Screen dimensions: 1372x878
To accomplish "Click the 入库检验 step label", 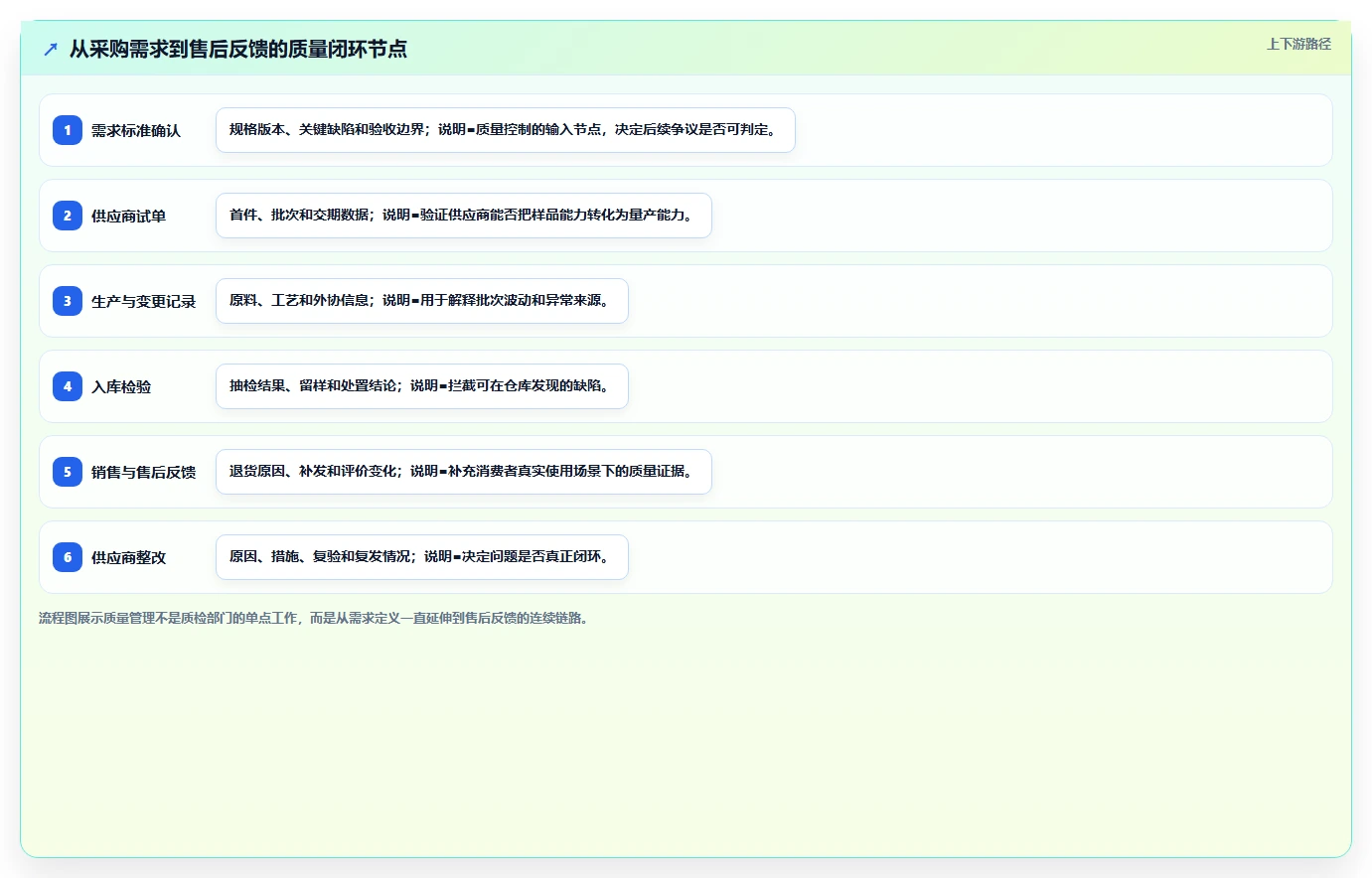I will (121, 386).
